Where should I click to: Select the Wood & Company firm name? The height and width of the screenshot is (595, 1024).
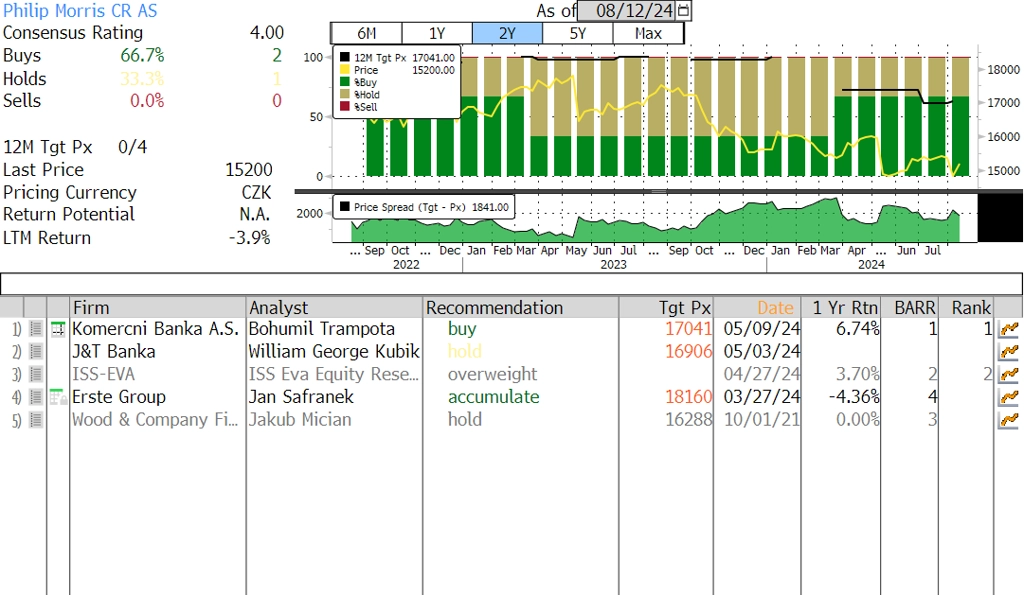tap(155, 420)
